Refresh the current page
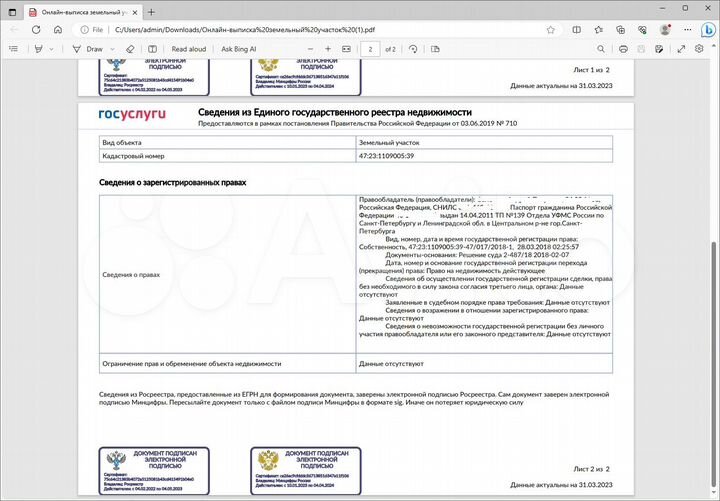 [36, 30]
